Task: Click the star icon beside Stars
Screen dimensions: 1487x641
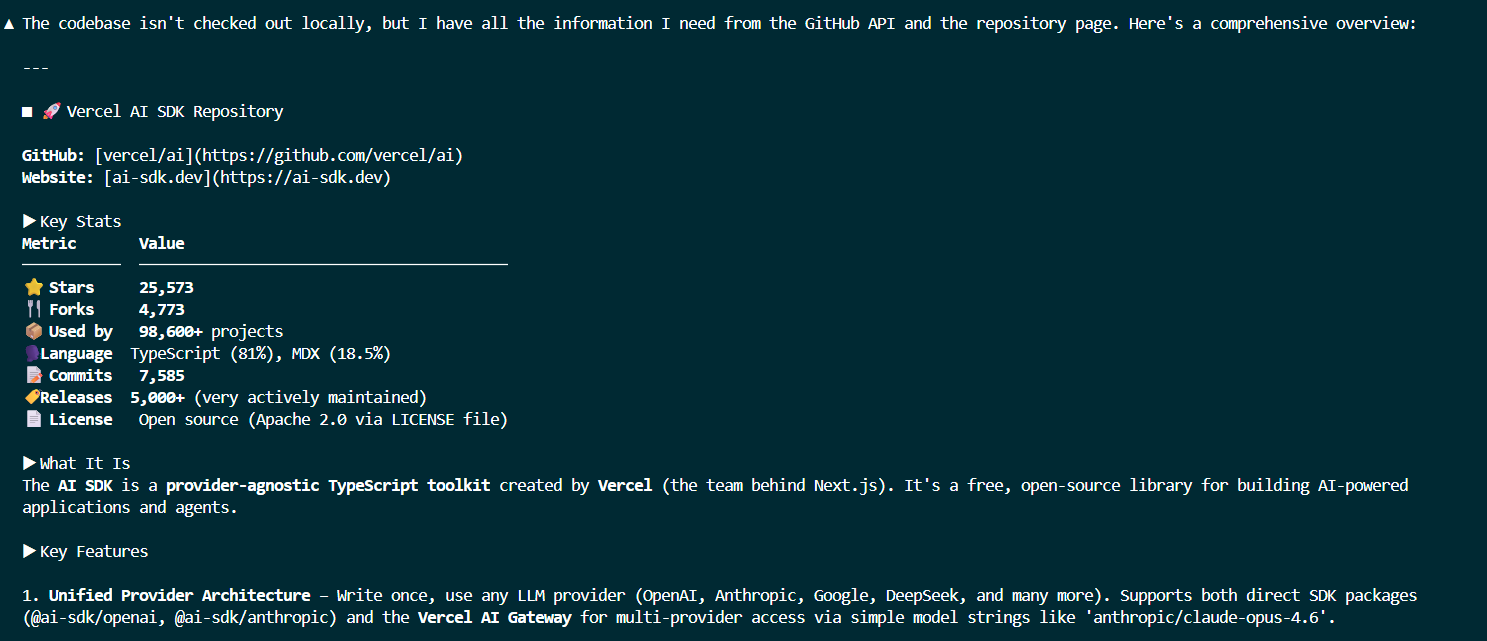Action: coord(33,288)
